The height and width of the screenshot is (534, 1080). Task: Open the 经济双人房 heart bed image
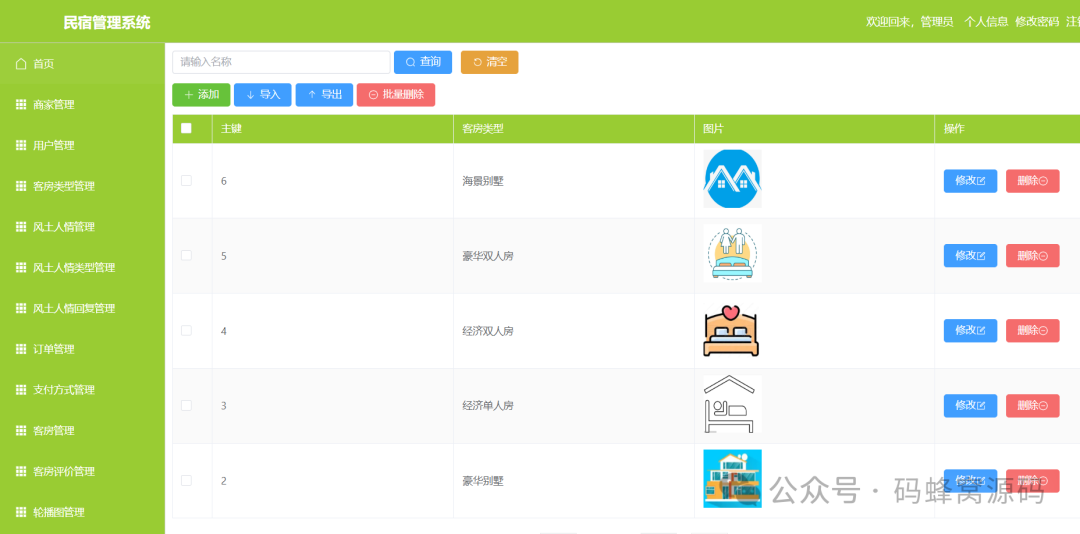732,329
